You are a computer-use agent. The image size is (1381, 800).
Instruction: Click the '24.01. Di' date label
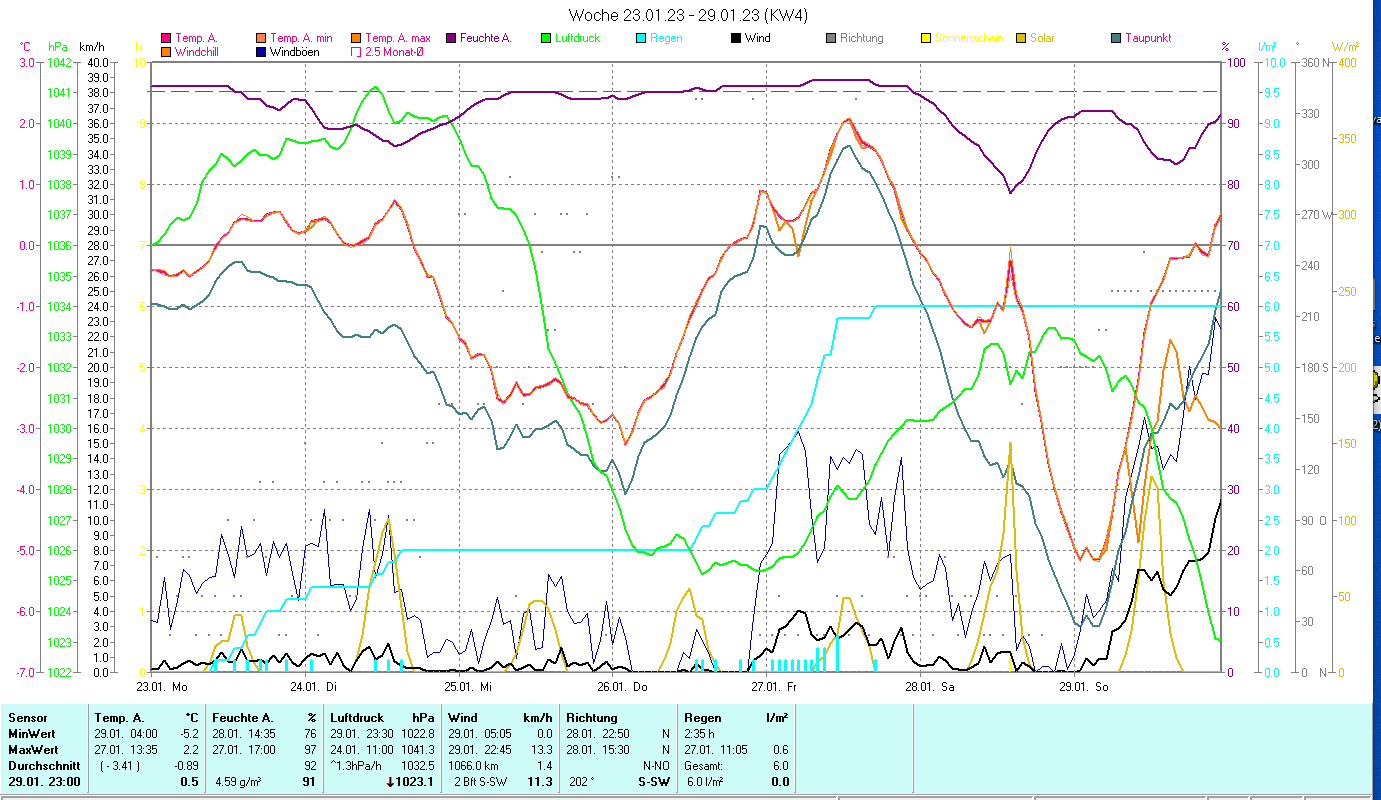313,687
